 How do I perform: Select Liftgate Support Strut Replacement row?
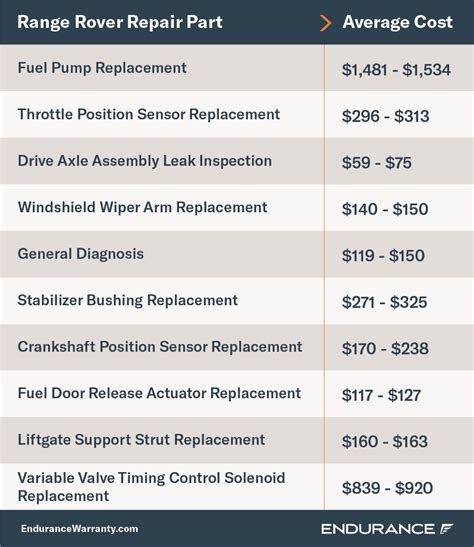tap(237, 440)
